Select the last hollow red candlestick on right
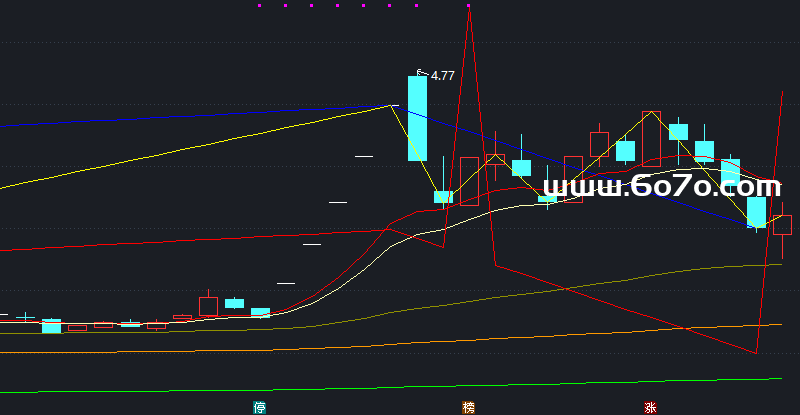The height and width of the screenshot is (415, 800). click(x=782, y=225)
